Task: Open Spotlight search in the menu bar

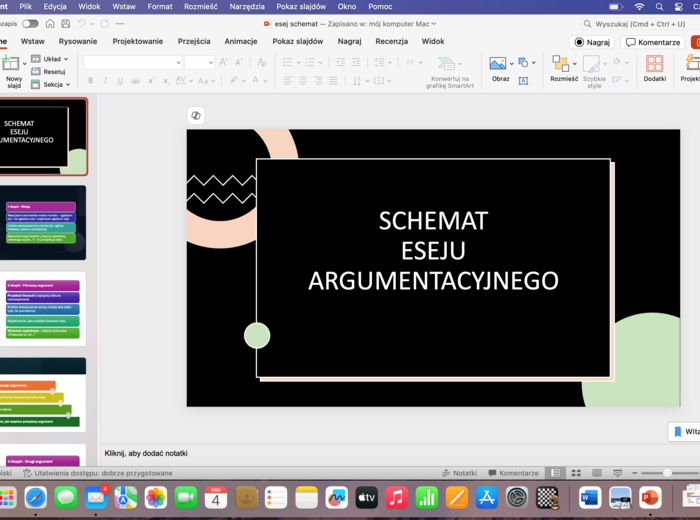Action: (x=659, y=7)
